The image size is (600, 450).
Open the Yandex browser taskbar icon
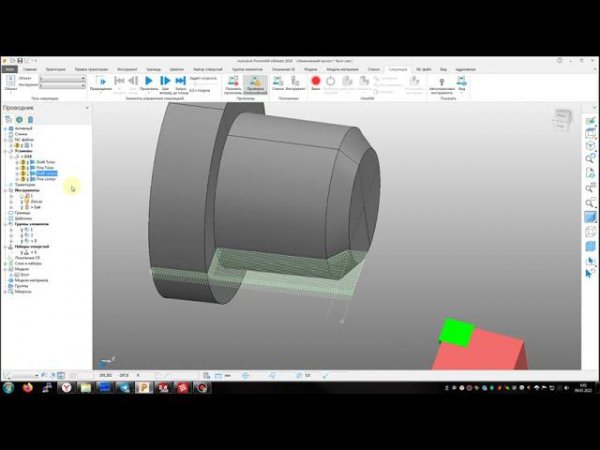[x=67, y=388]
